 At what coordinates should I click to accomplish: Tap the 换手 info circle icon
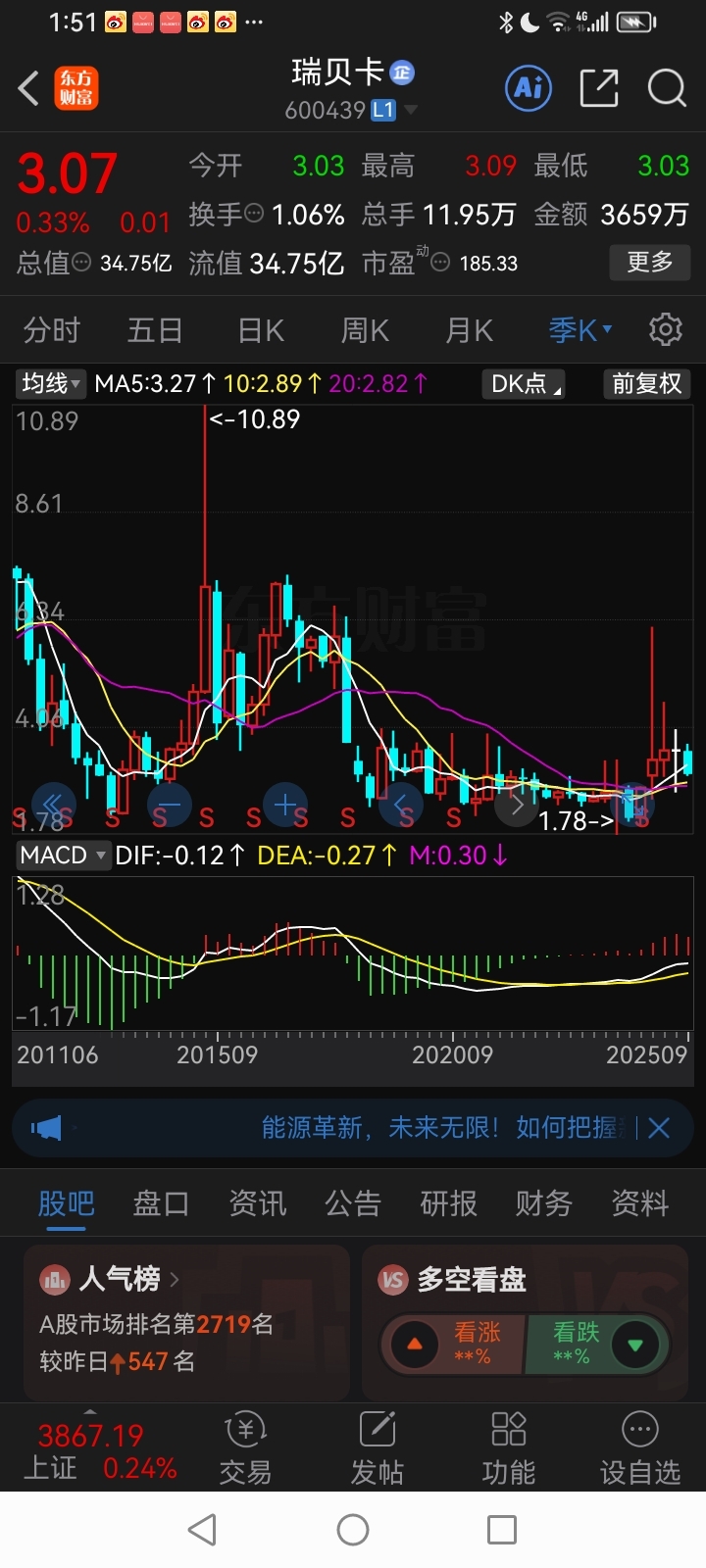click(x=254, y=214)
